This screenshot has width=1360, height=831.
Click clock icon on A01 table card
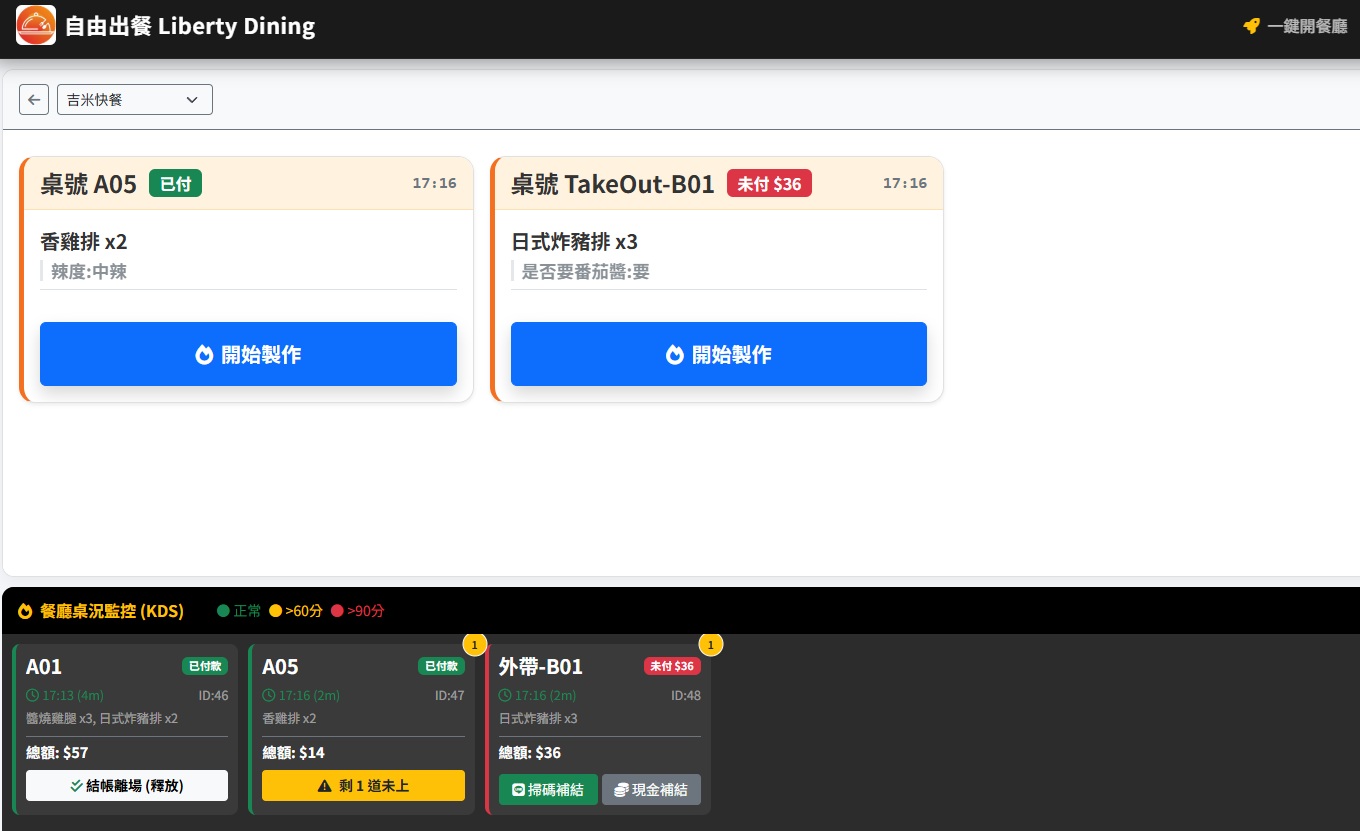pyautogui.click(x=33, y=695)
